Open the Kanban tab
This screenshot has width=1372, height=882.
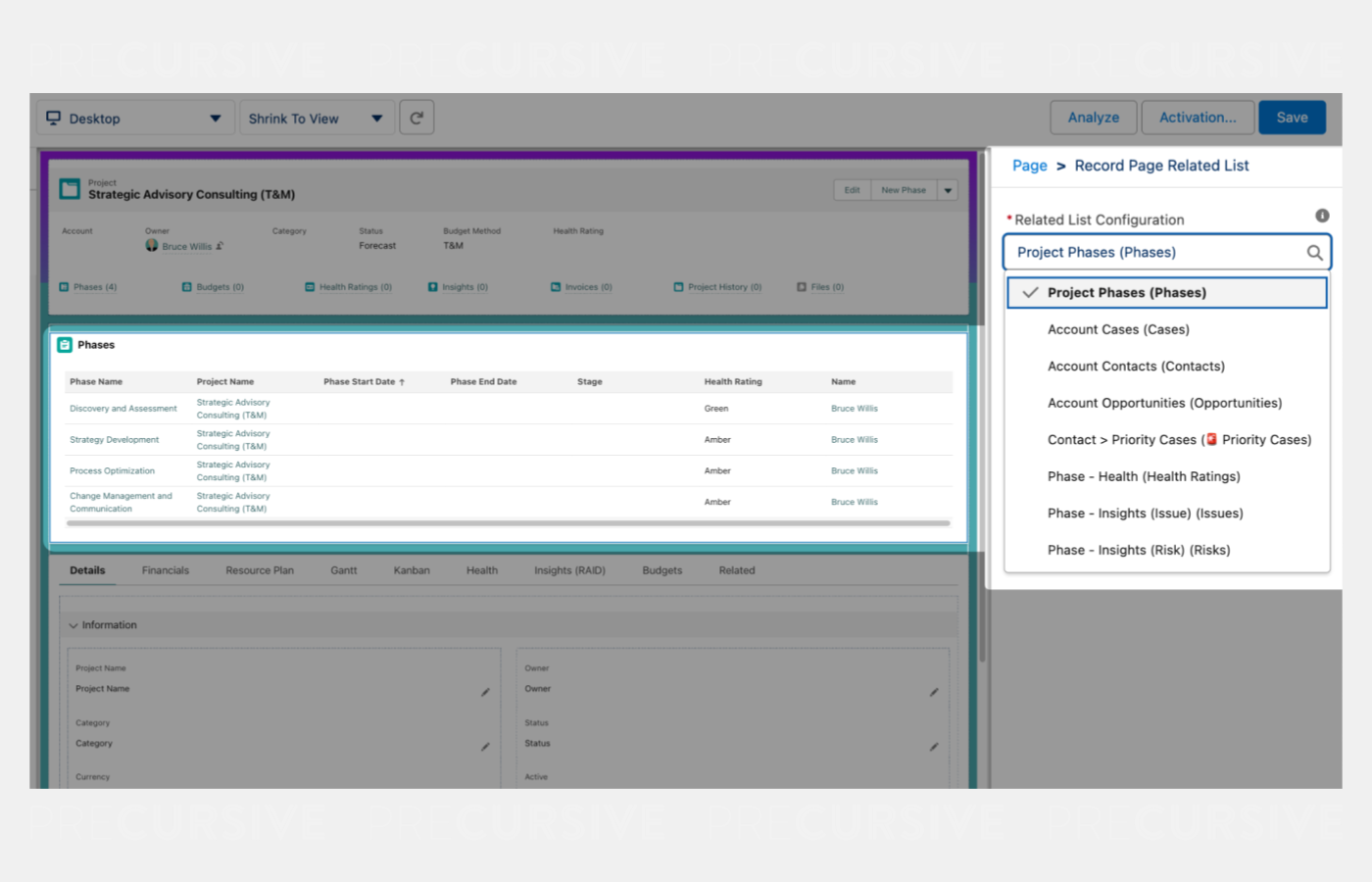pyautogui.click(x=412, y=570)
